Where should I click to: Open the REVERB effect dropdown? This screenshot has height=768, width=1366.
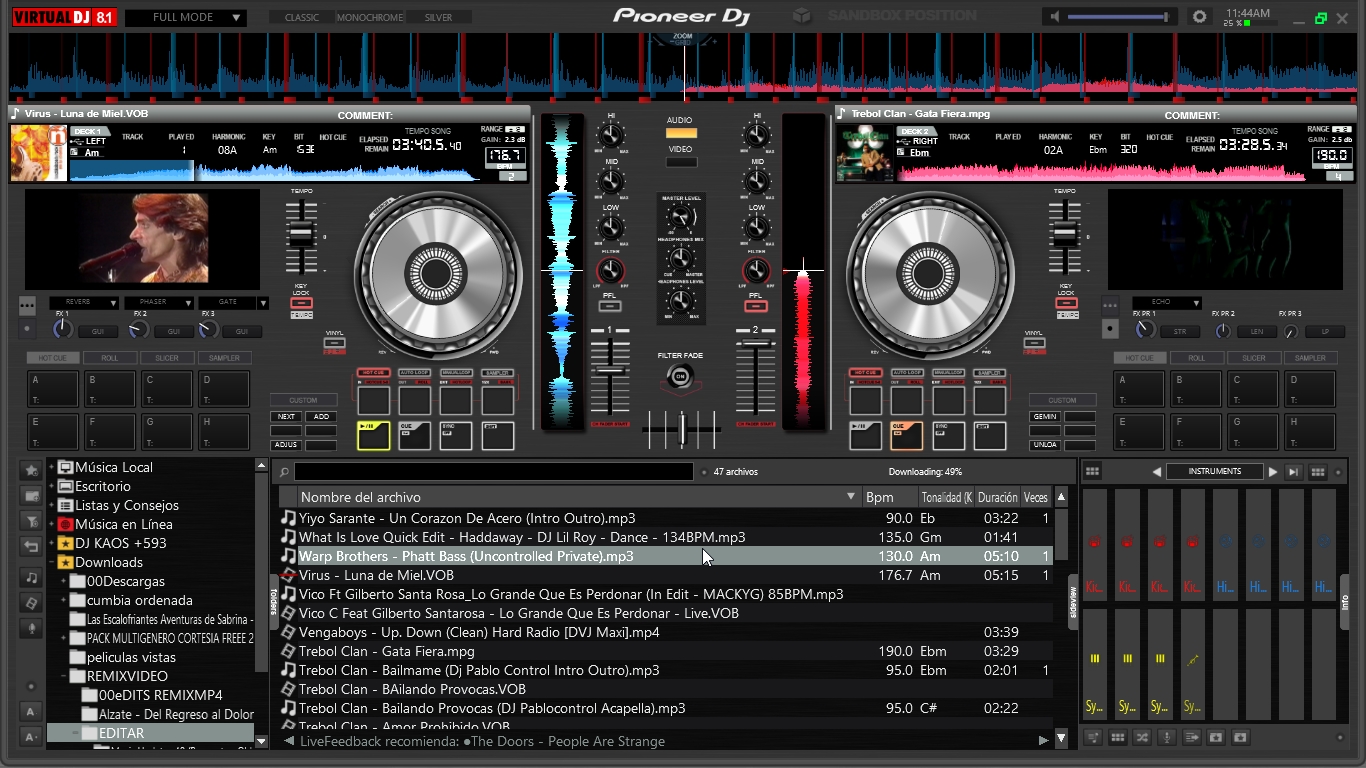85,303
